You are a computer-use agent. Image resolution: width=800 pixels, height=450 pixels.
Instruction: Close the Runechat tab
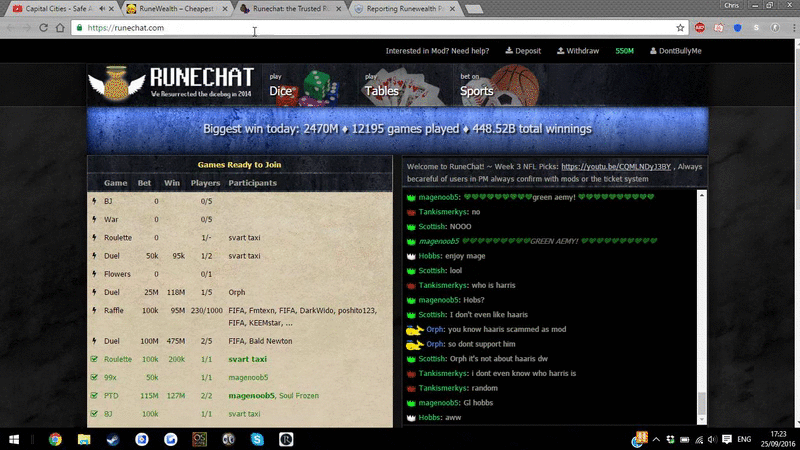[x=338, y=9]
